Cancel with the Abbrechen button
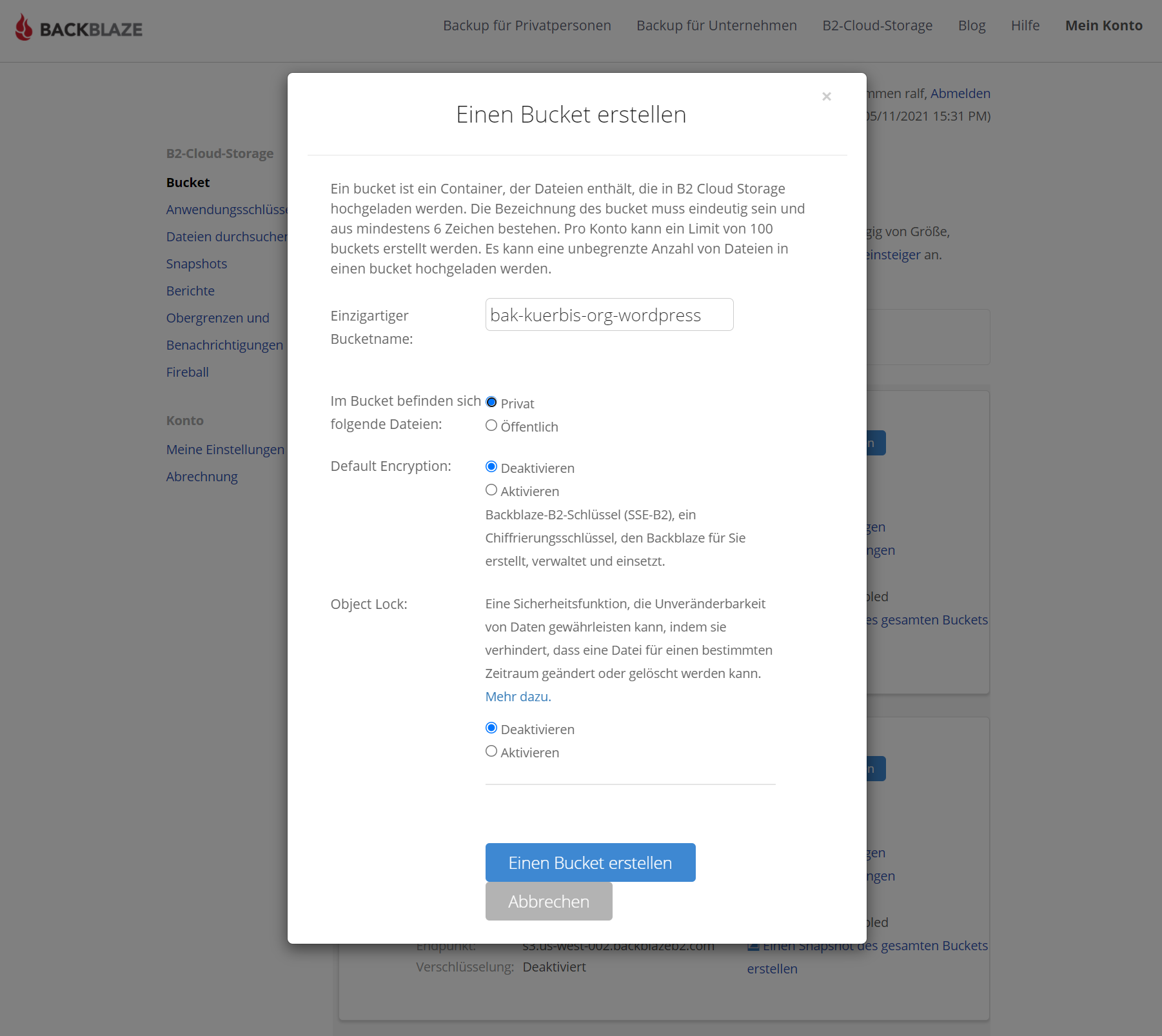Viewport: 1162px width, 1036px height. (549, 901)
